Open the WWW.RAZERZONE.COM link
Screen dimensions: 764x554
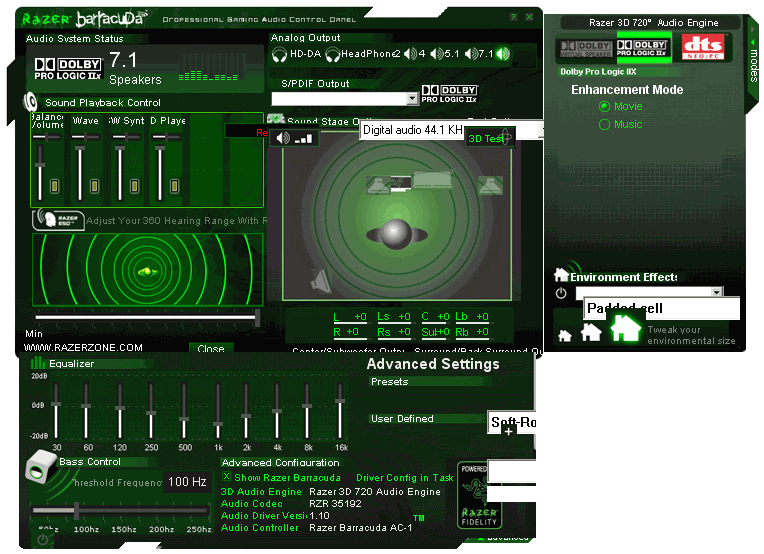[83, 347]
